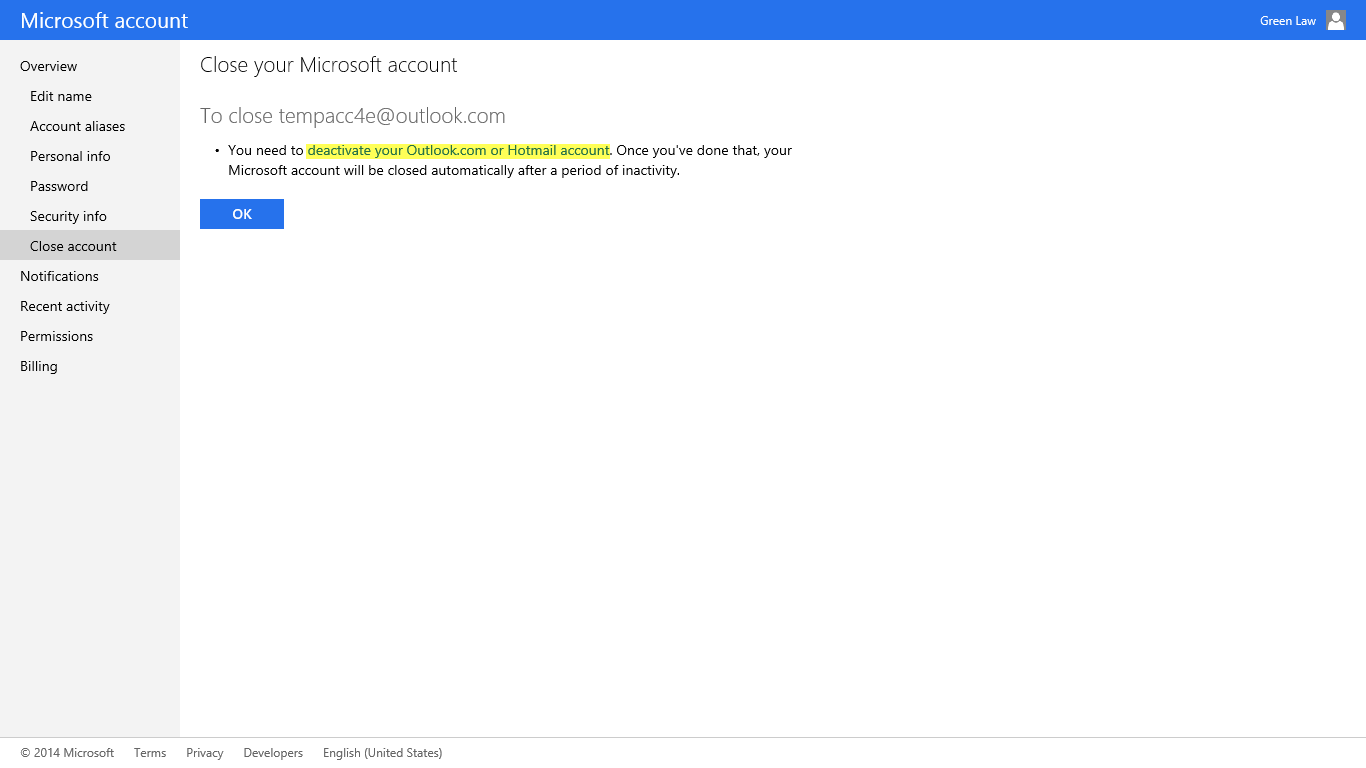Image resolution: width=1366 pixels, height=768 pixels.
Task: Open the deactivate Outlook.com account link
Action: coord(457,150)
